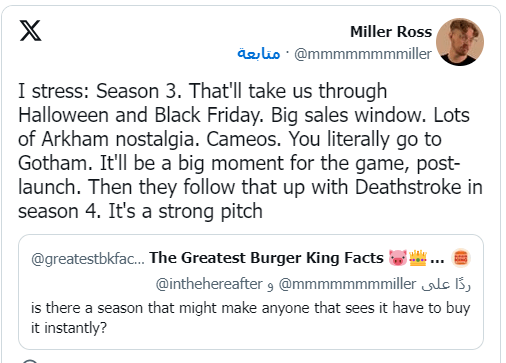This screenshot has width=506, height=363.
Task: Click the partially visible icon below quoted tweet
Action: (x=30, y=361)
